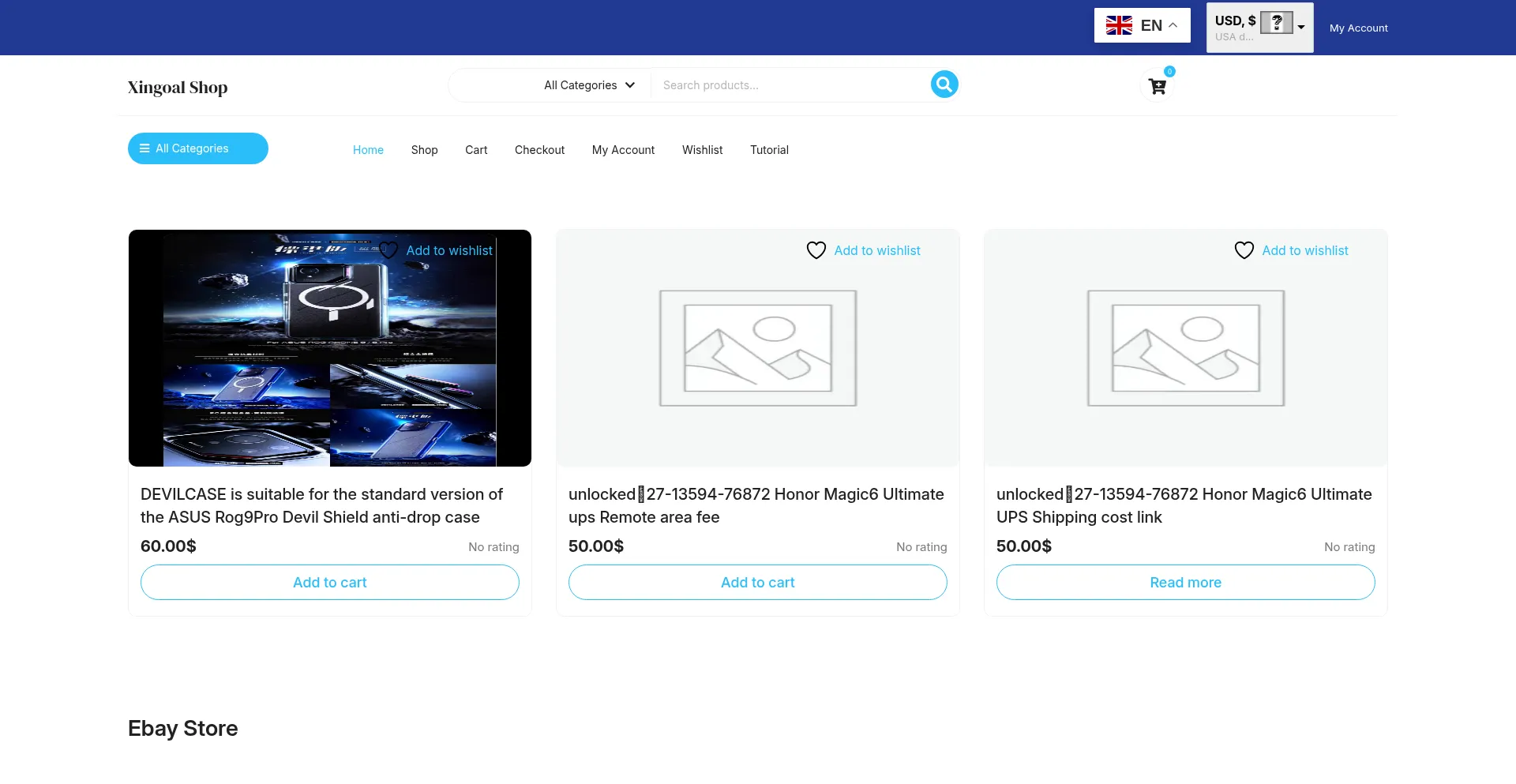Click Read more on UPS Shipping cost link
Image resolution: width=1516 pixels, height=784 pixels.
point(1185,583)
